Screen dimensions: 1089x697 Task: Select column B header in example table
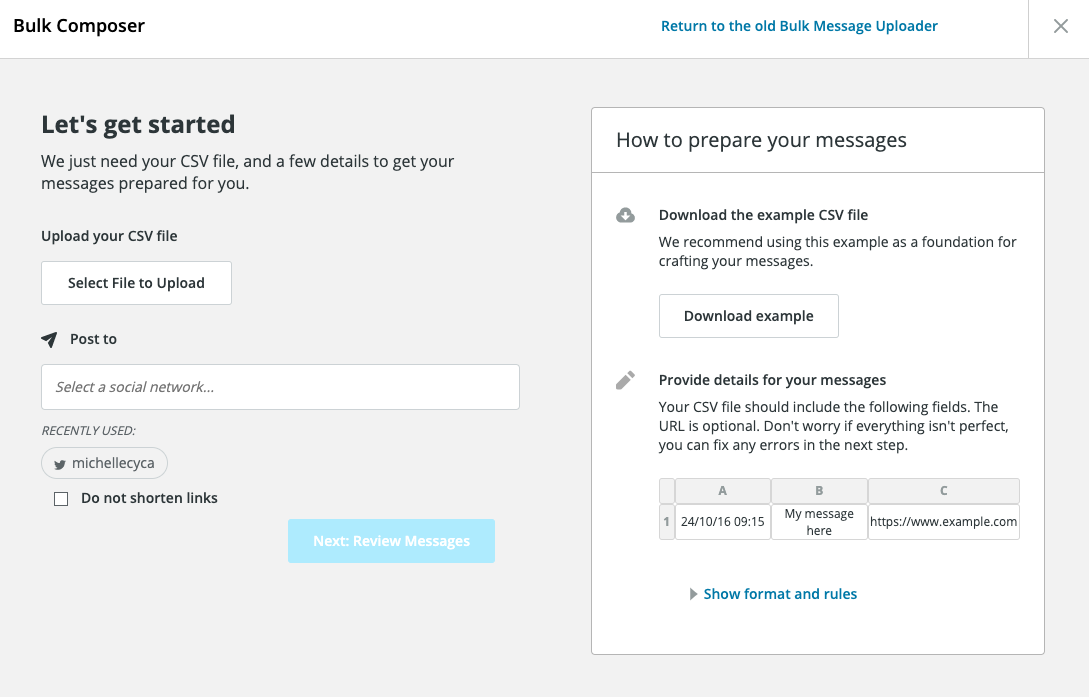coord(819,491)
